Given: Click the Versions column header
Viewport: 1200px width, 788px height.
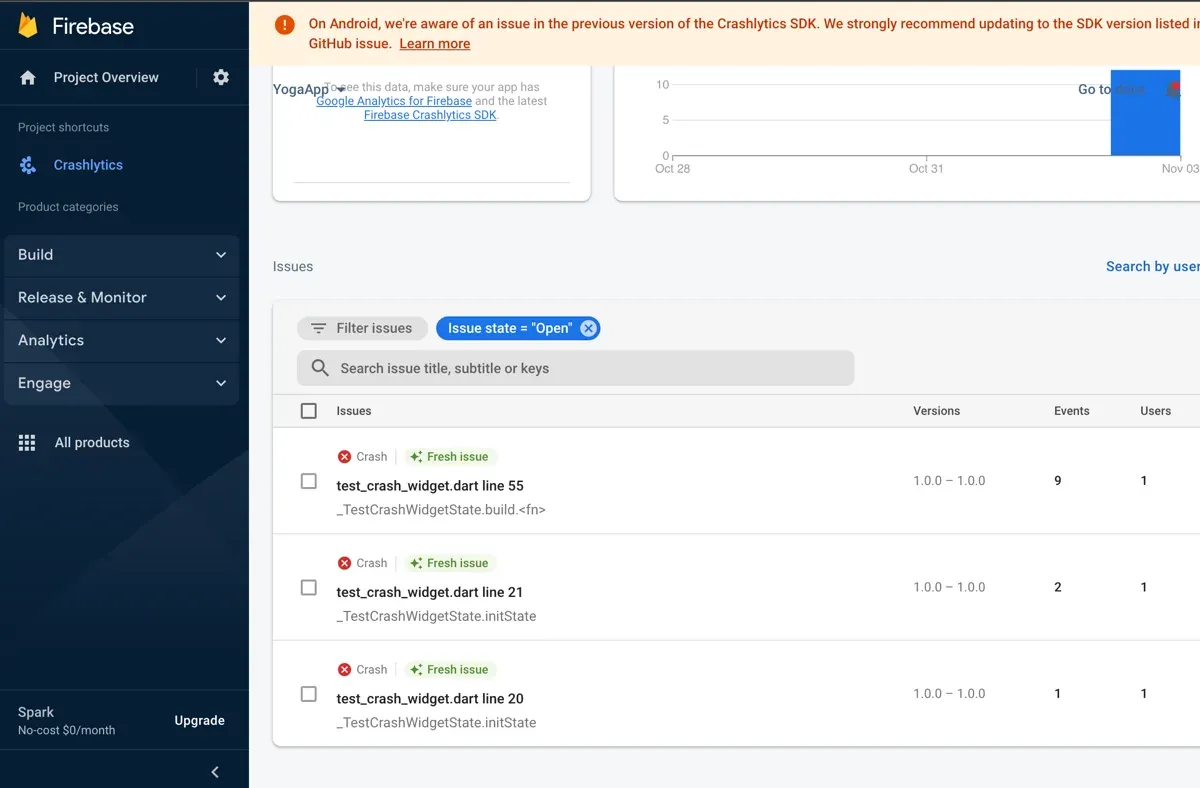Looking at the screenshot, I should [936, 411].
